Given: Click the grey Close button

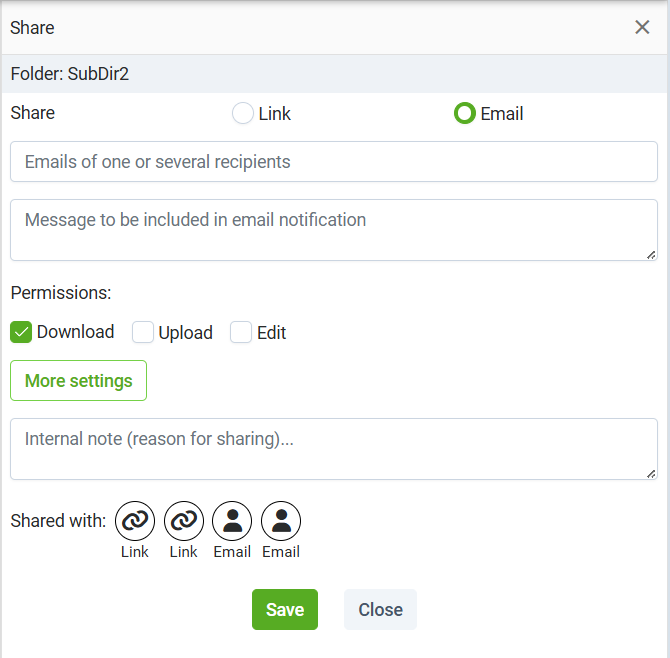Looking at the screenshot, I should [380, 609].
